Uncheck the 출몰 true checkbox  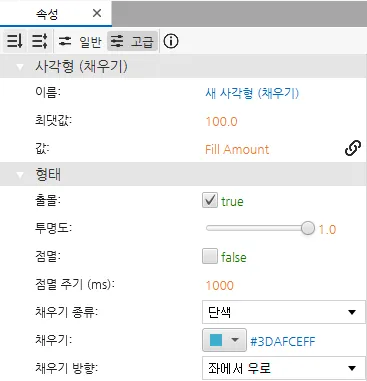[210, 200]
